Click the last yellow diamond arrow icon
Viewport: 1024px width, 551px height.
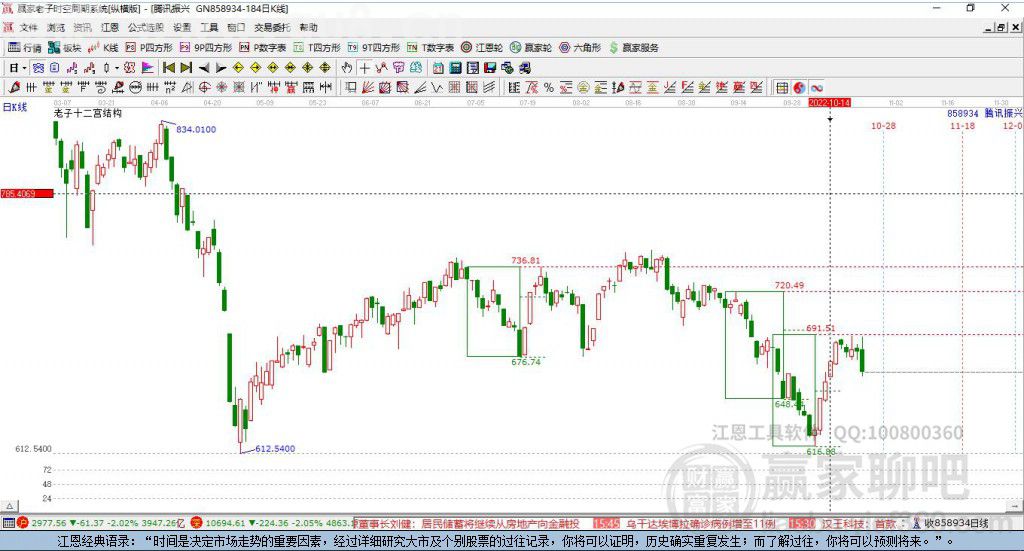coord(325,68)
